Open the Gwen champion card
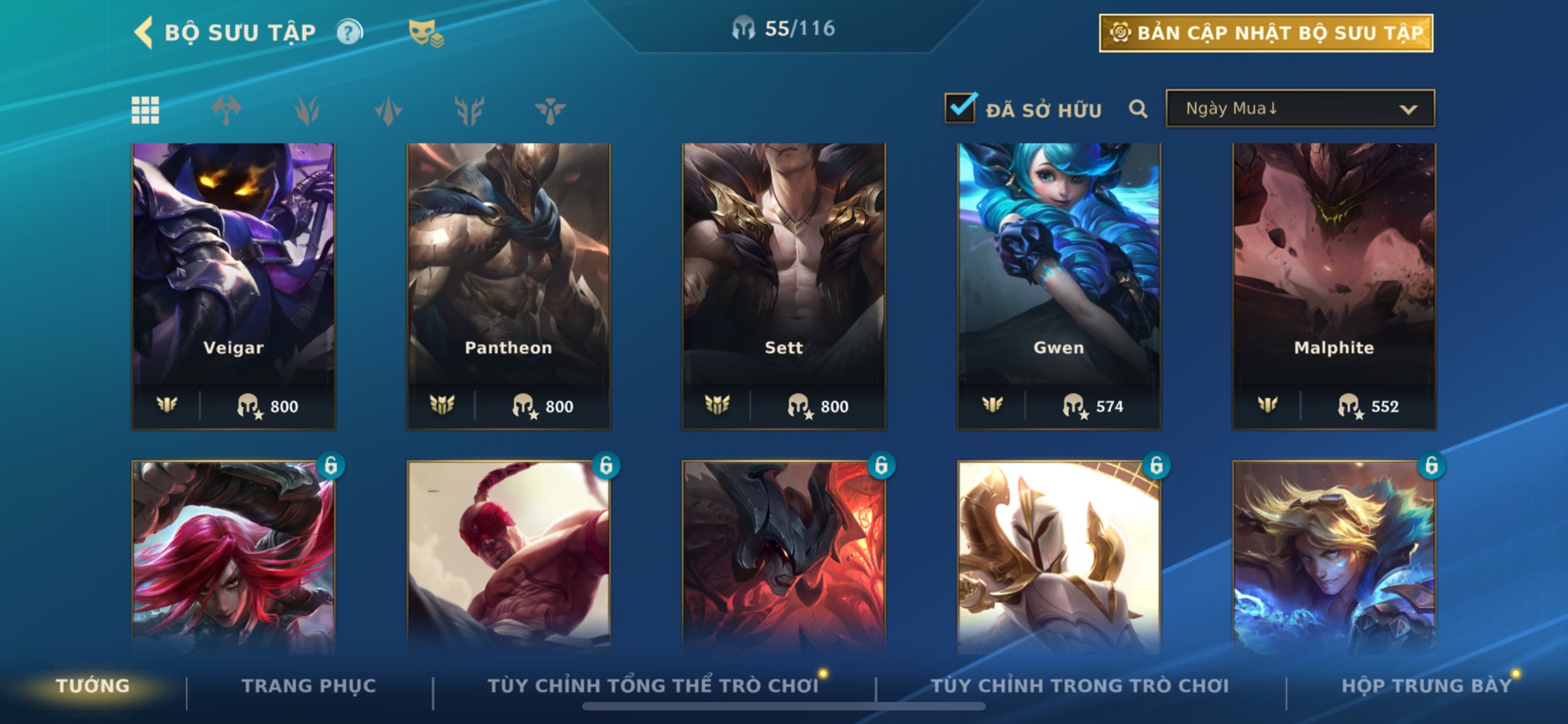This screenshot has width=1568, height=724. 1059,286
